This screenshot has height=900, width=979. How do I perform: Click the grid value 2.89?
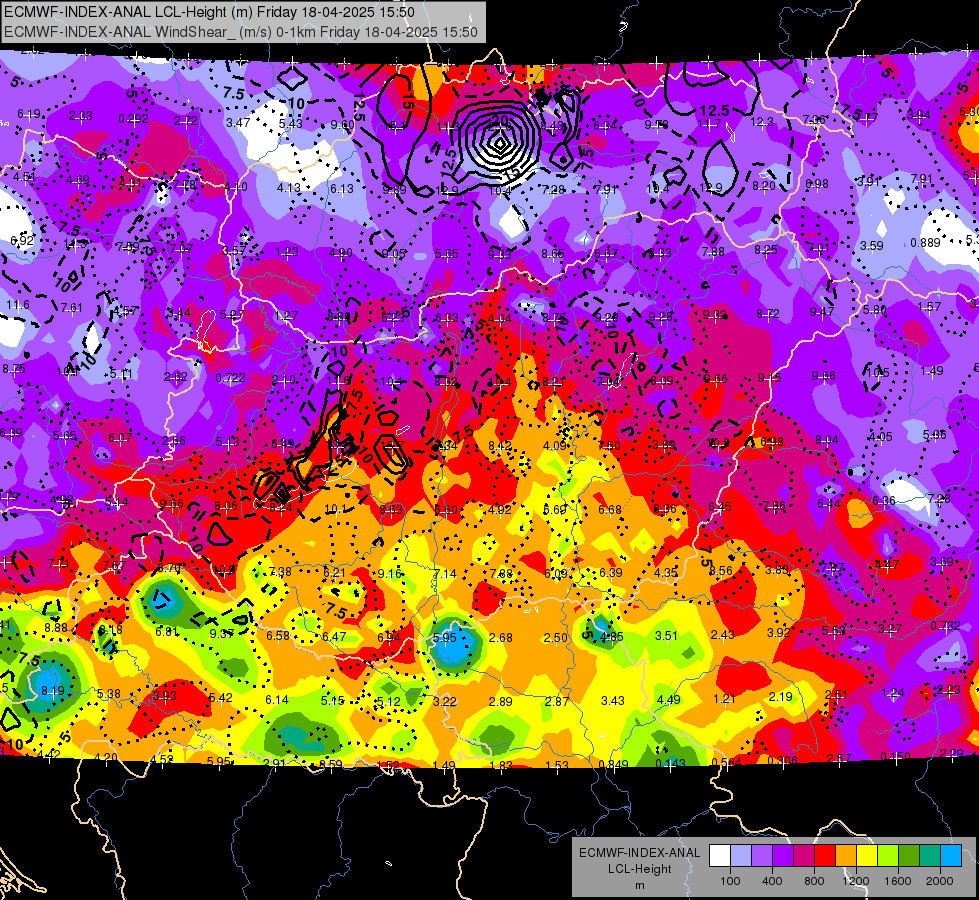coord(501,701)
